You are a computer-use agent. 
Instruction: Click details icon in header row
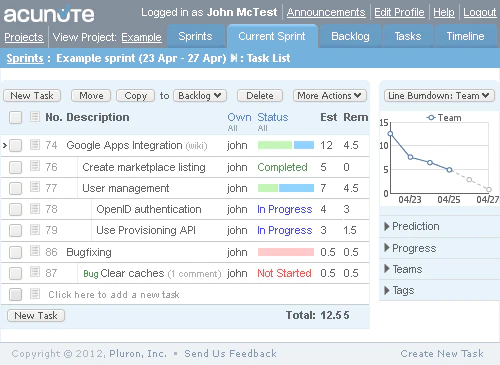coord(35,117)
